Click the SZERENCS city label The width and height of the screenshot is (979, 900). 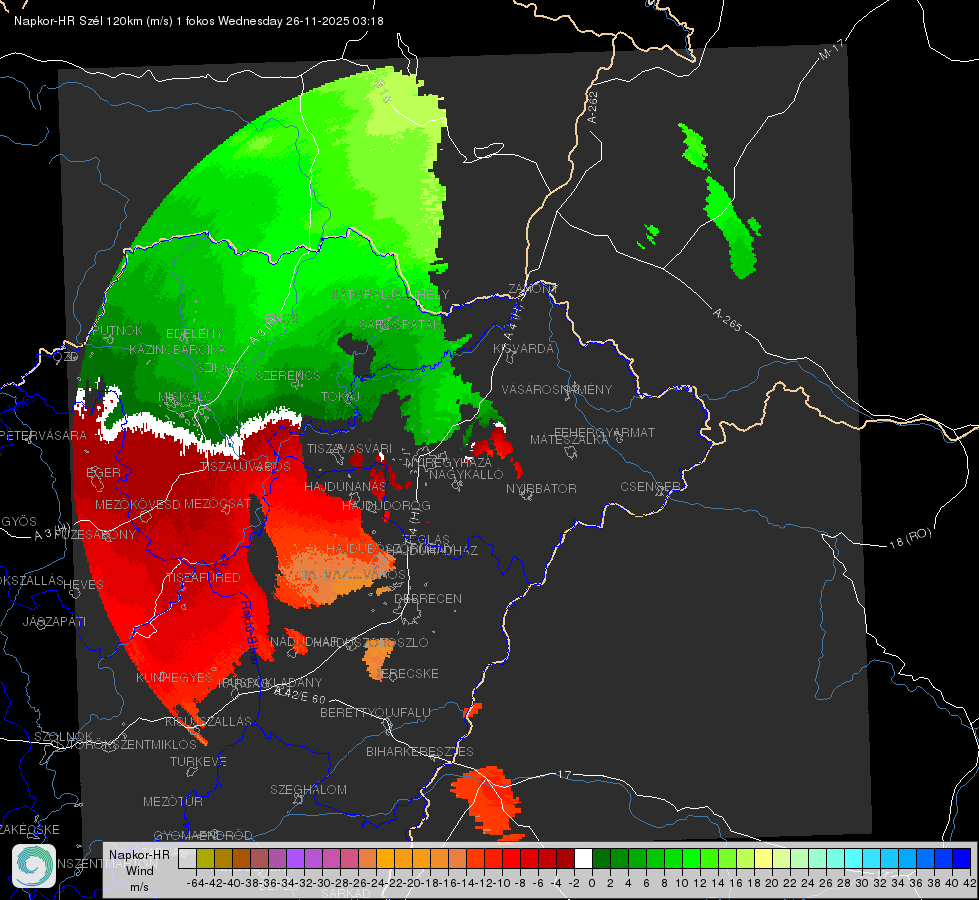click(x=288, y=375)
